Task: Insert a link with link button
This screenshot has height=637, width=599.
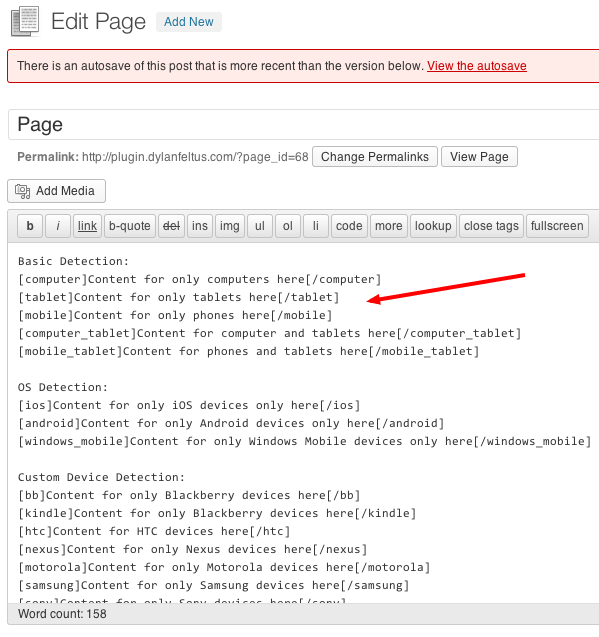Action: [x=87, y=226]
